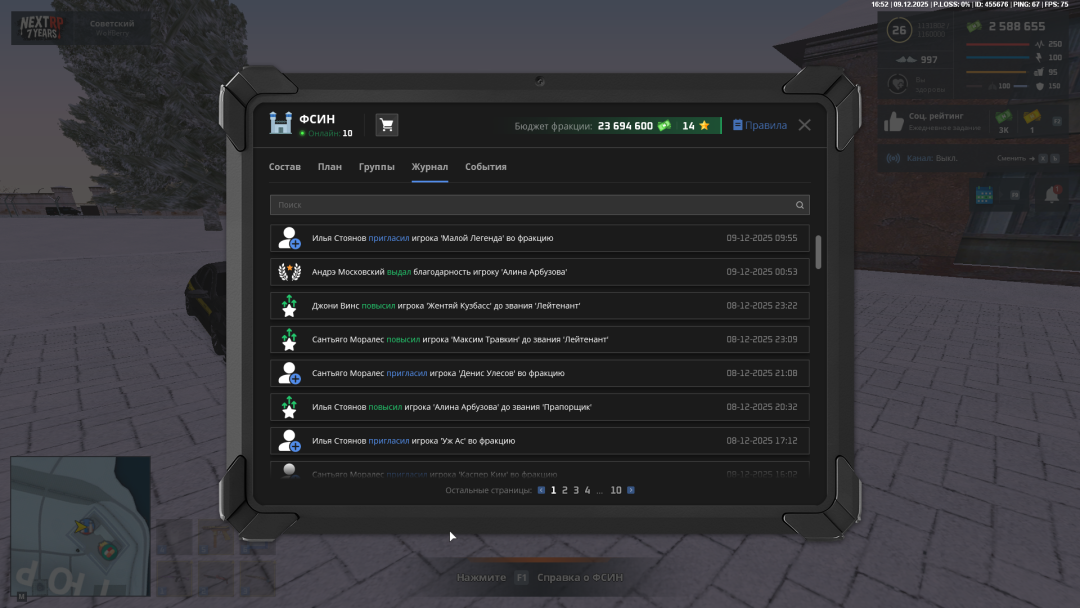This screenshot has height=608, width=1080.
Task: Switch to the Состав tab
Action: click(x=284, y=167)
